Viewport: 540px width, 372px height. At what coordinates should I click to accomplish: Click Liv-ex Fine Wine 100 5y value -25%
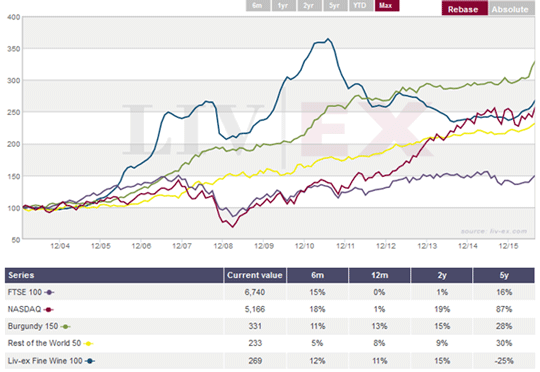[x=504, y=361]
